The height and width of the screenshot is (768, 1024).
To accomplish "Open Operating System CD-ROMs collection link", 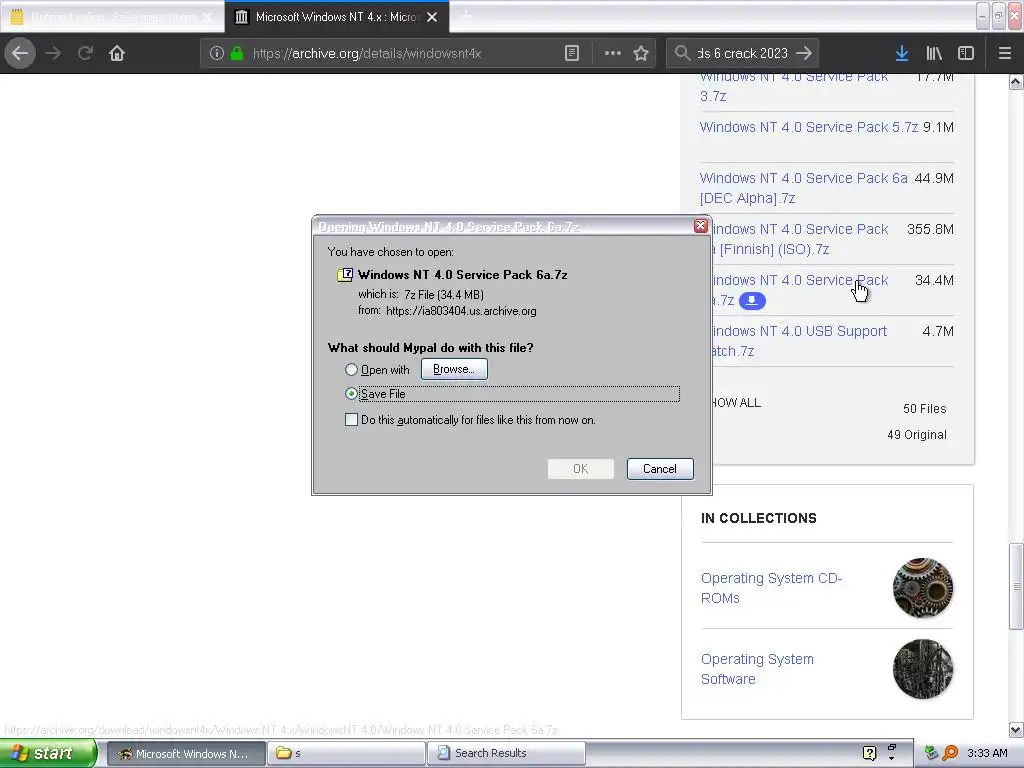I will click(771, 588).
